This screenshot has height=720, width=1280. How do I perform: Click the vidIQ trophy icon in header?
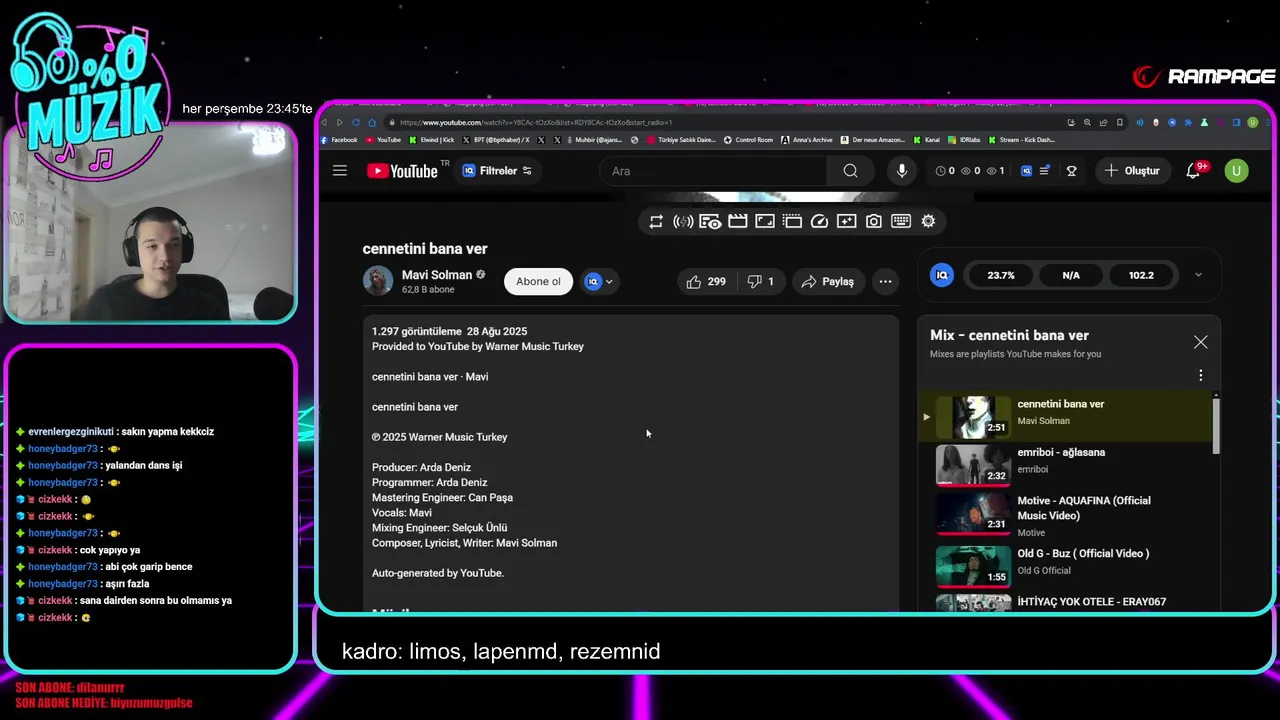pyautogui.click(x=1071, y=171)
